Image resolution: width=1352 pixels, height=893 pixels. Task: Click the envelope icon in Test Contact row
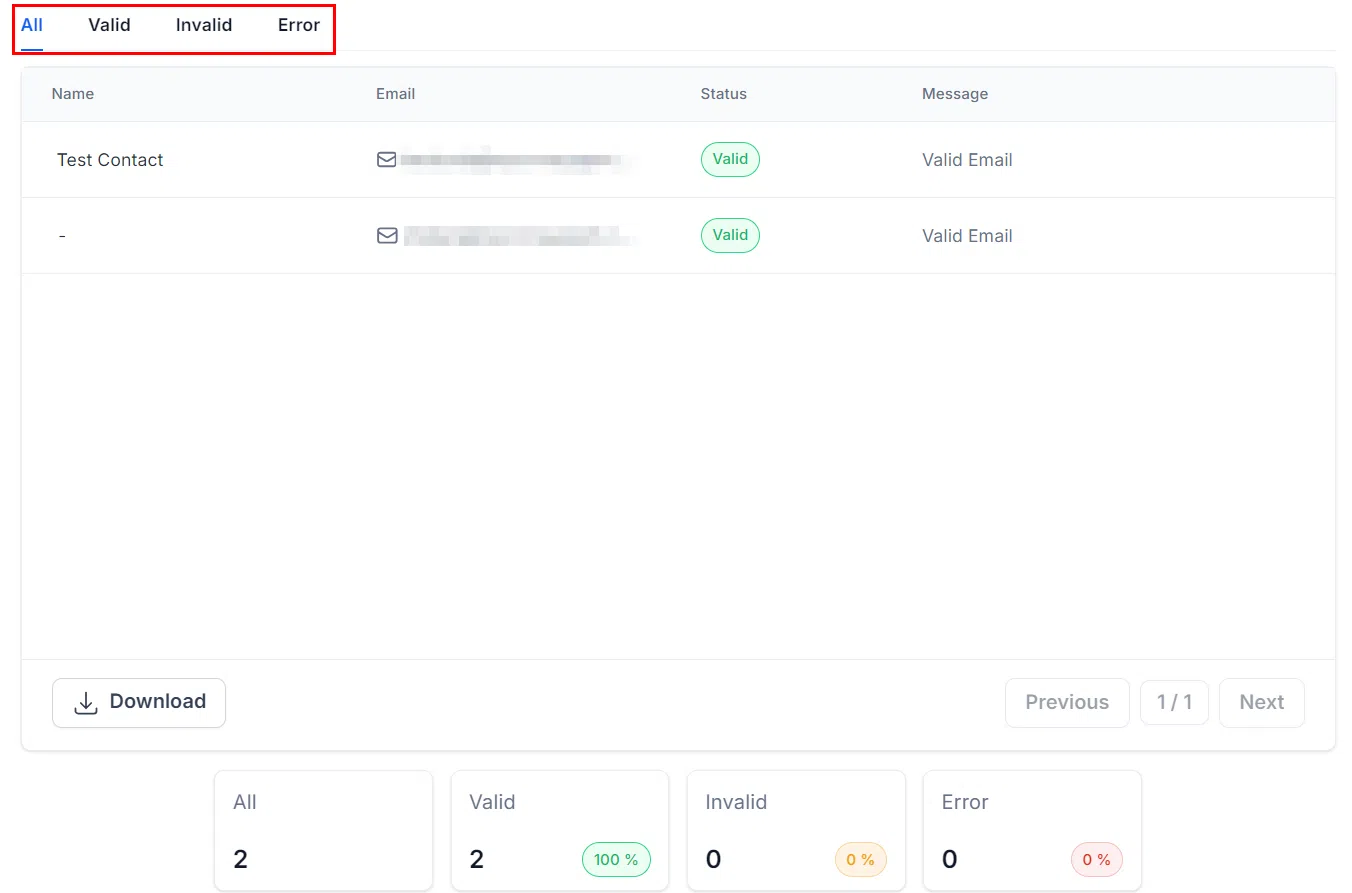click(387, 159)
